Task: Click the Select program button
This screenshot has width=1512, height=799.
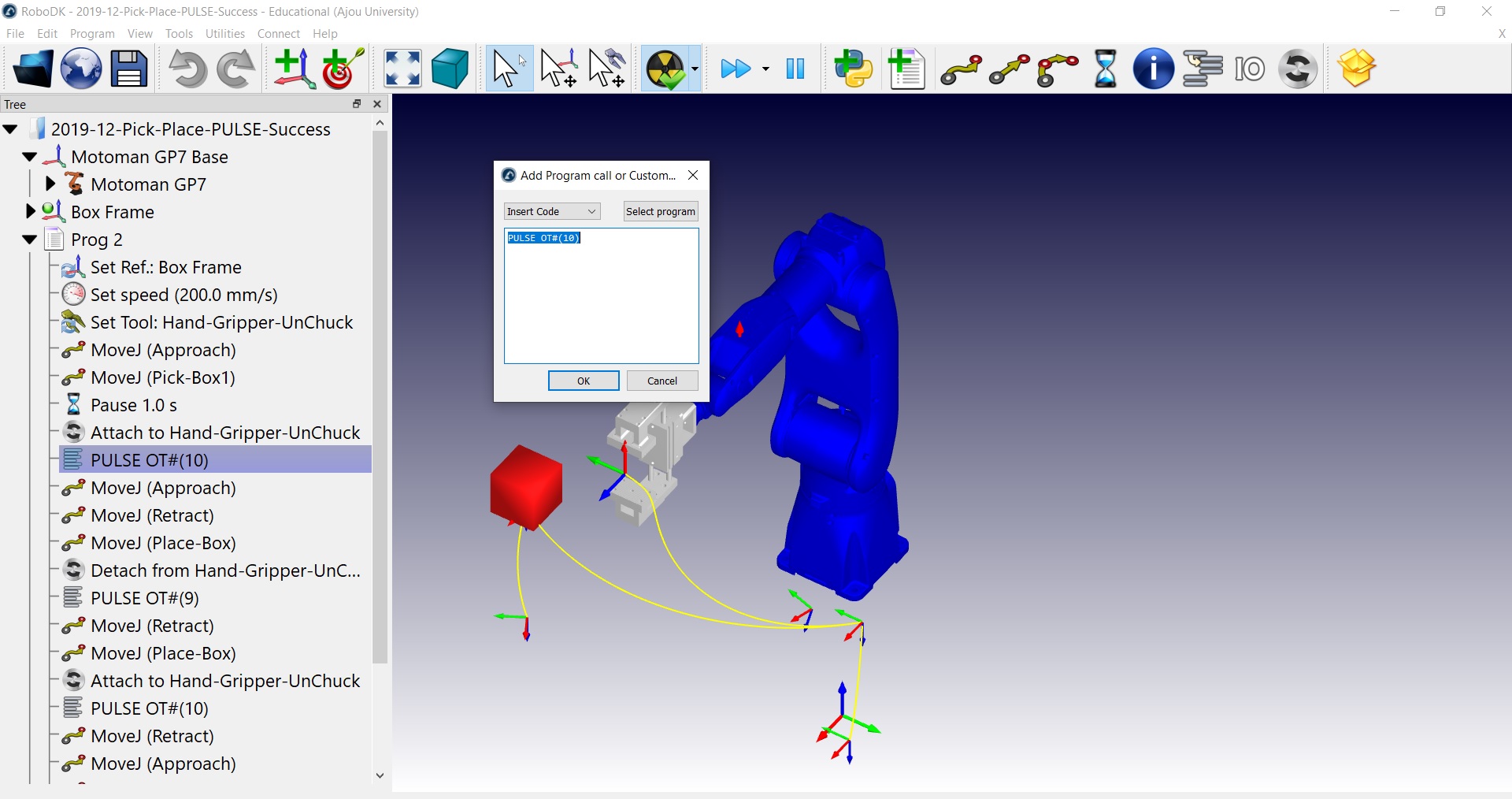Action: point(660,211)
